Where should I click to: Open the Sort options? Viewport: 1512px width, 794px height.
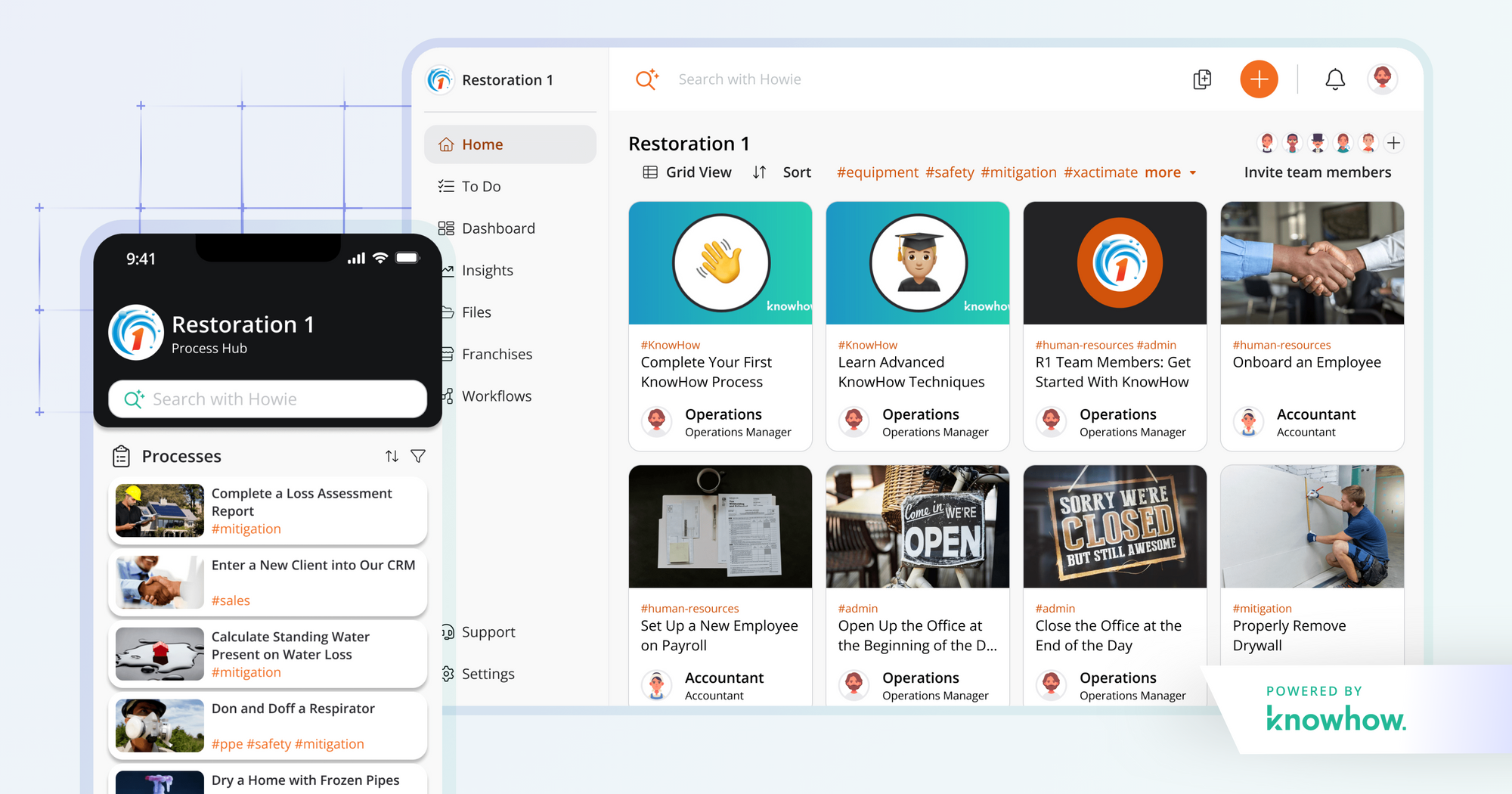pos(782,172)
